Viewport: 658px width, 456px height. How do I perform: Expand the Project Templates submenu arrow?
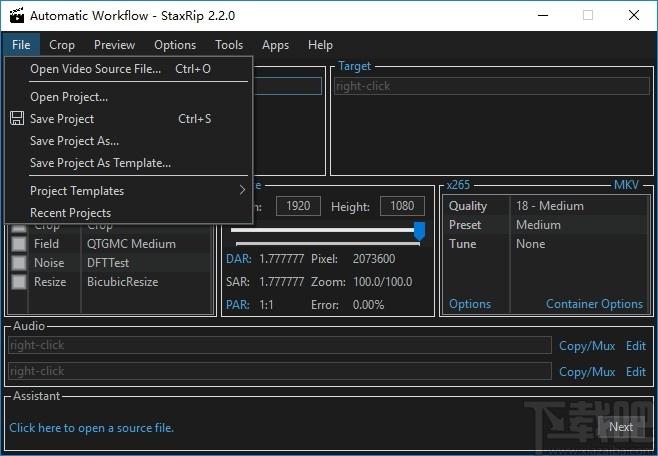click(x=242, y=190)
